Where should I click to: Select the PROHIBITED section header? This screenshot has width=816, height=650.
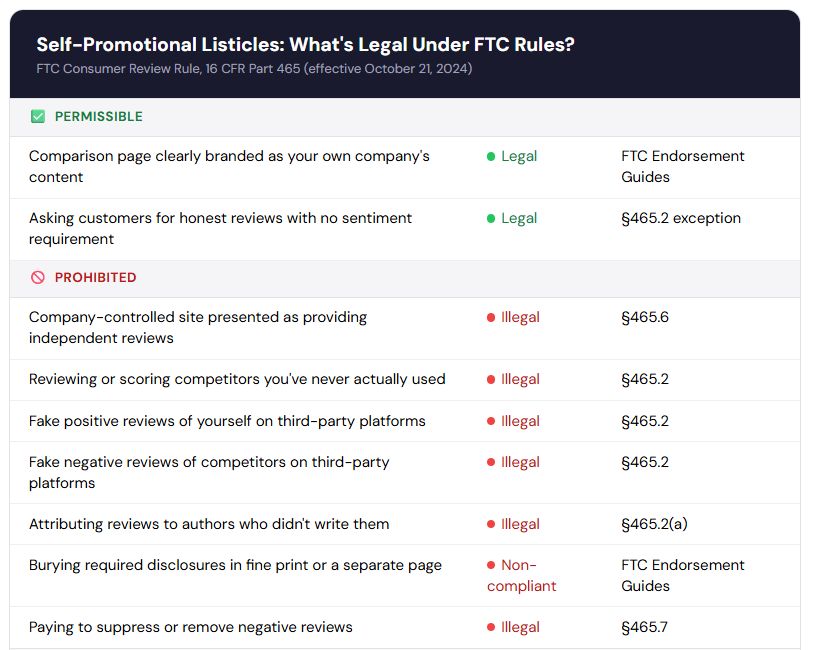95,278
